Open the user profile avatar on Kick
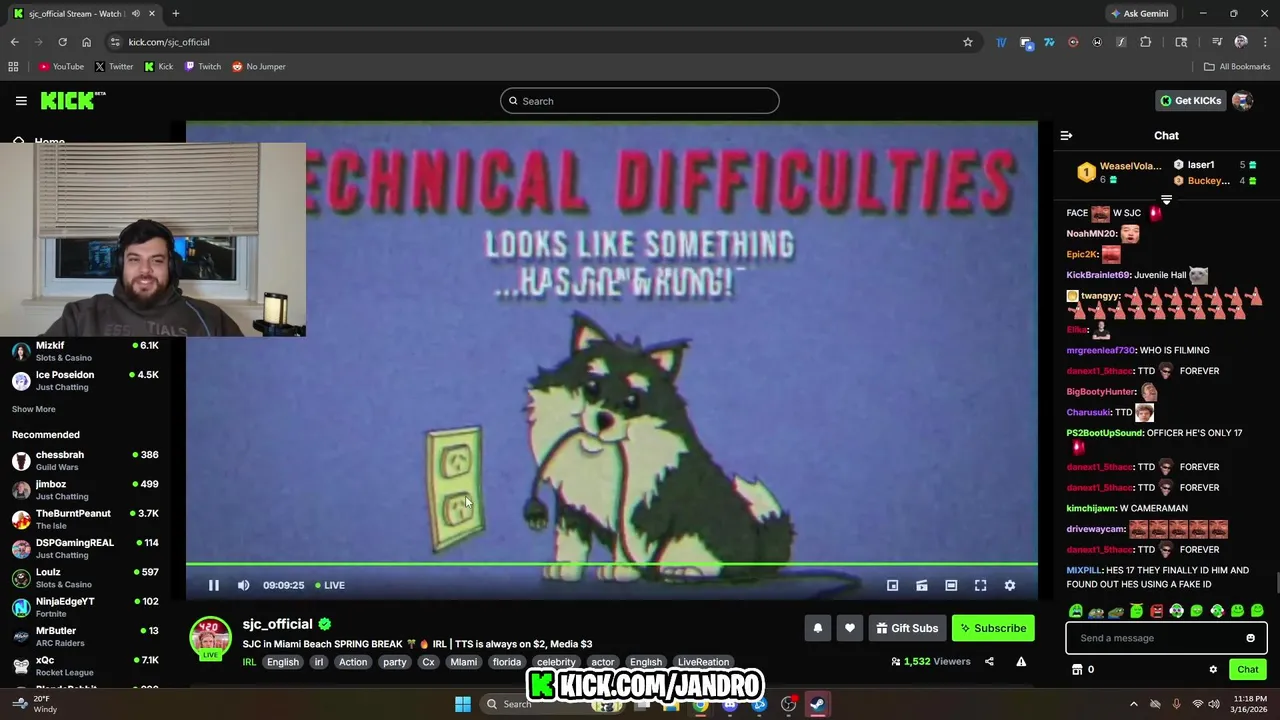 [x=1242, y=100]
